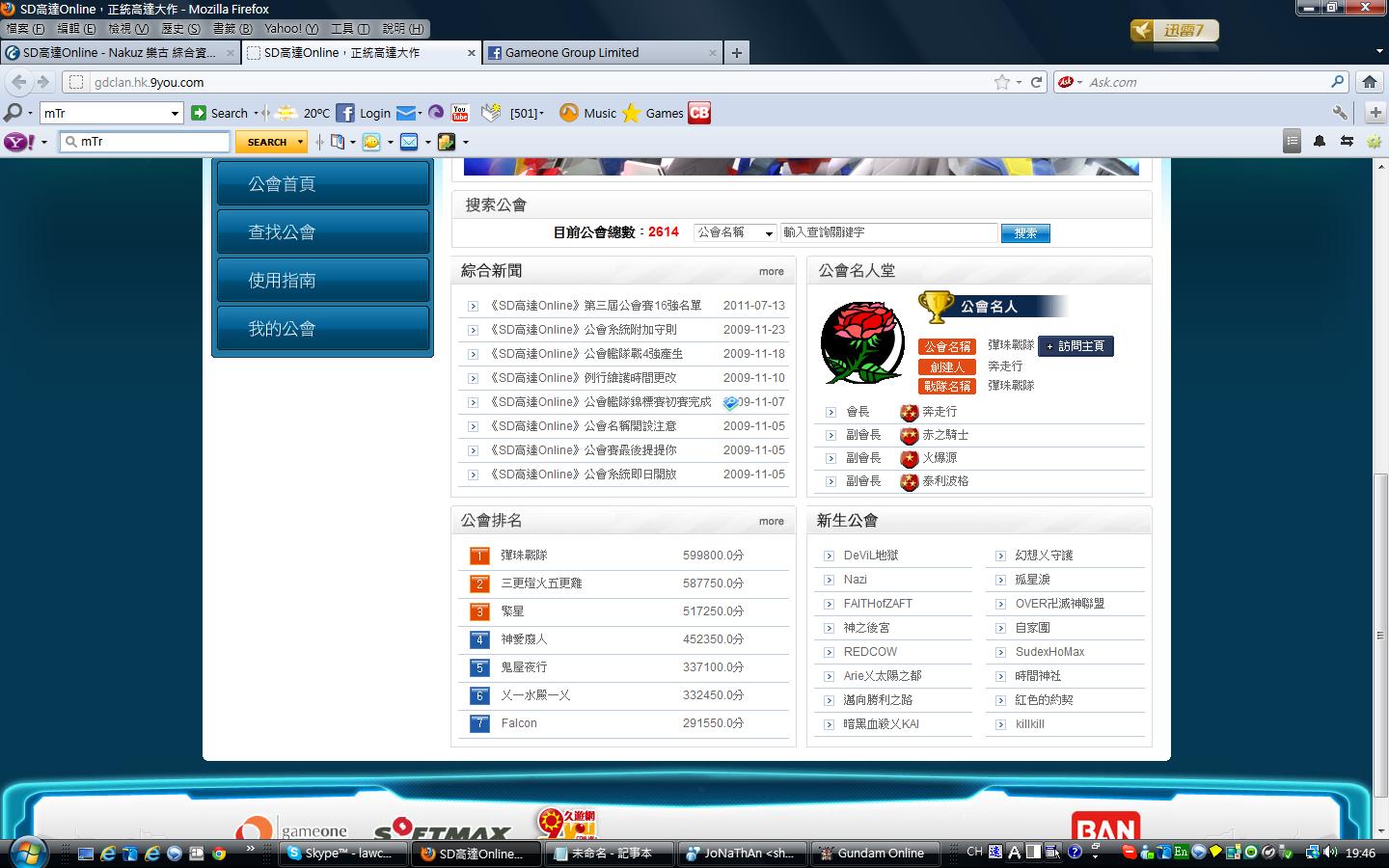Open the 查找公會 sidebar link
The height and width of the screenshot is (868, 1389).
(323, 231)
